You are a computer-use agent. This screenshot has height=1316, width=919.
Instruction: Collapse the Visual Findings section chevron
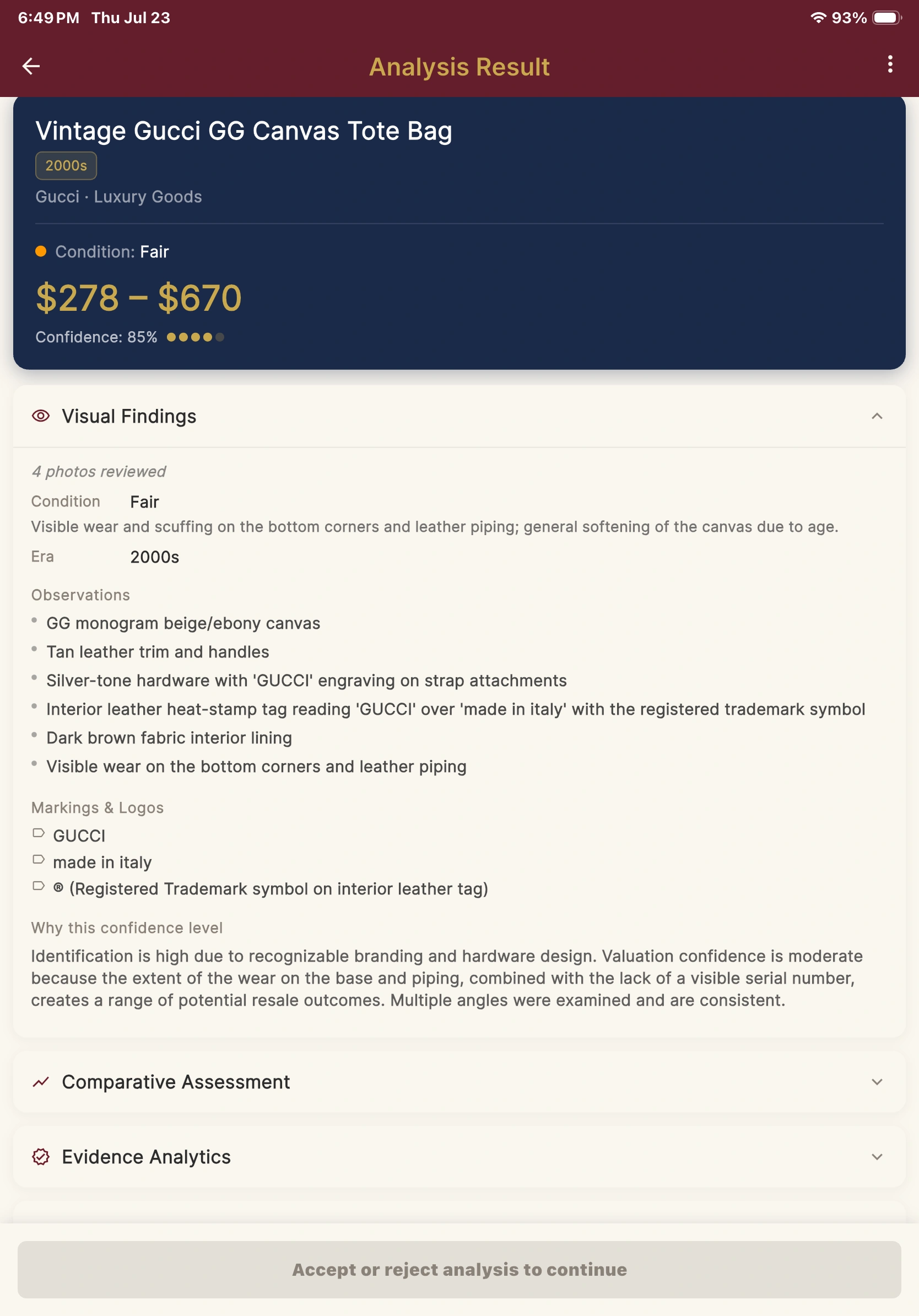coord(877,416)
